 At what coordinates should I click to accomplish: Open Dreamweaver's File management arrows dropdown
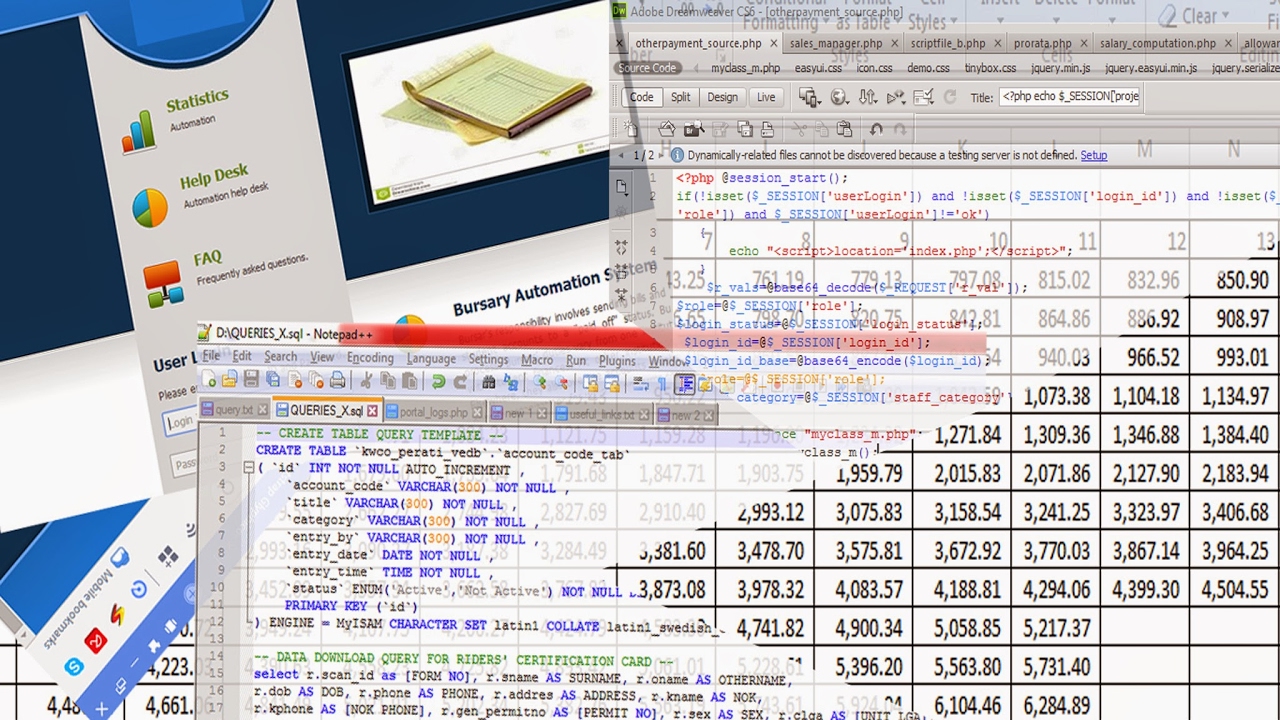click(x=867, y=97)
